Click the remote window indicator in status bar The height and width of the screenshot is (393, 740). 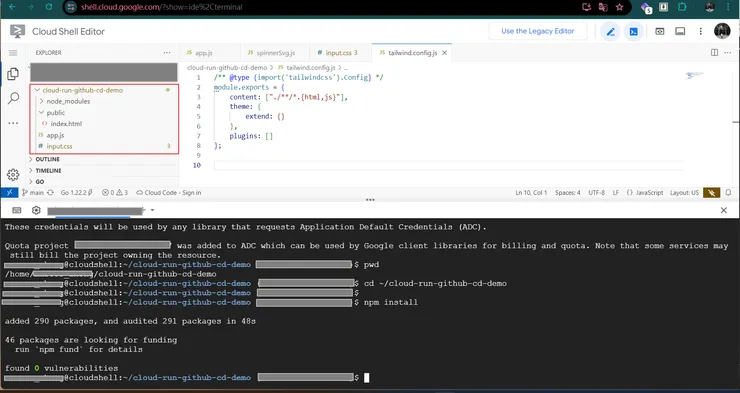click(x=9, y=193)
